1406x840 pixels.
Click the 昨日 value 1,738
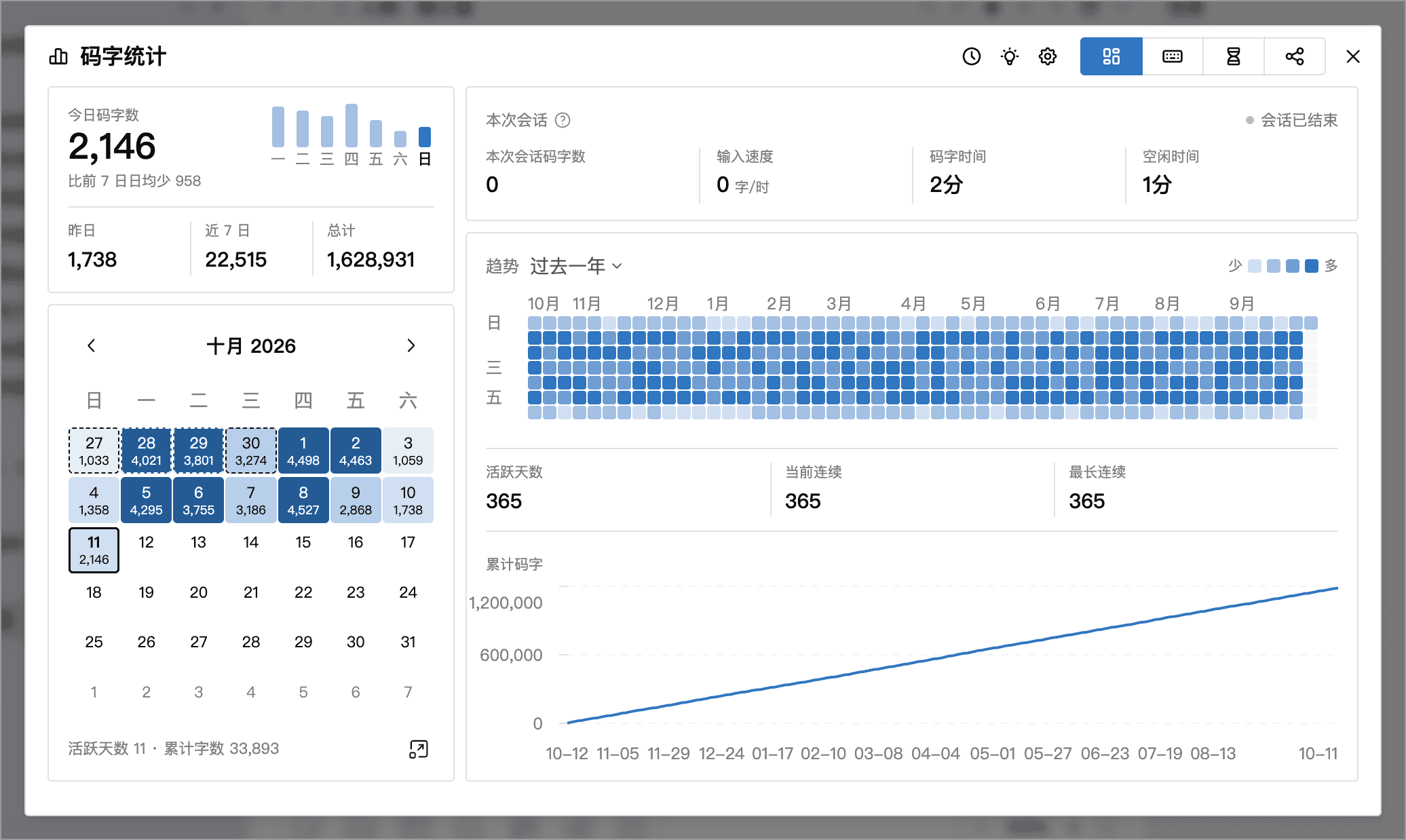tap(92, 260)
